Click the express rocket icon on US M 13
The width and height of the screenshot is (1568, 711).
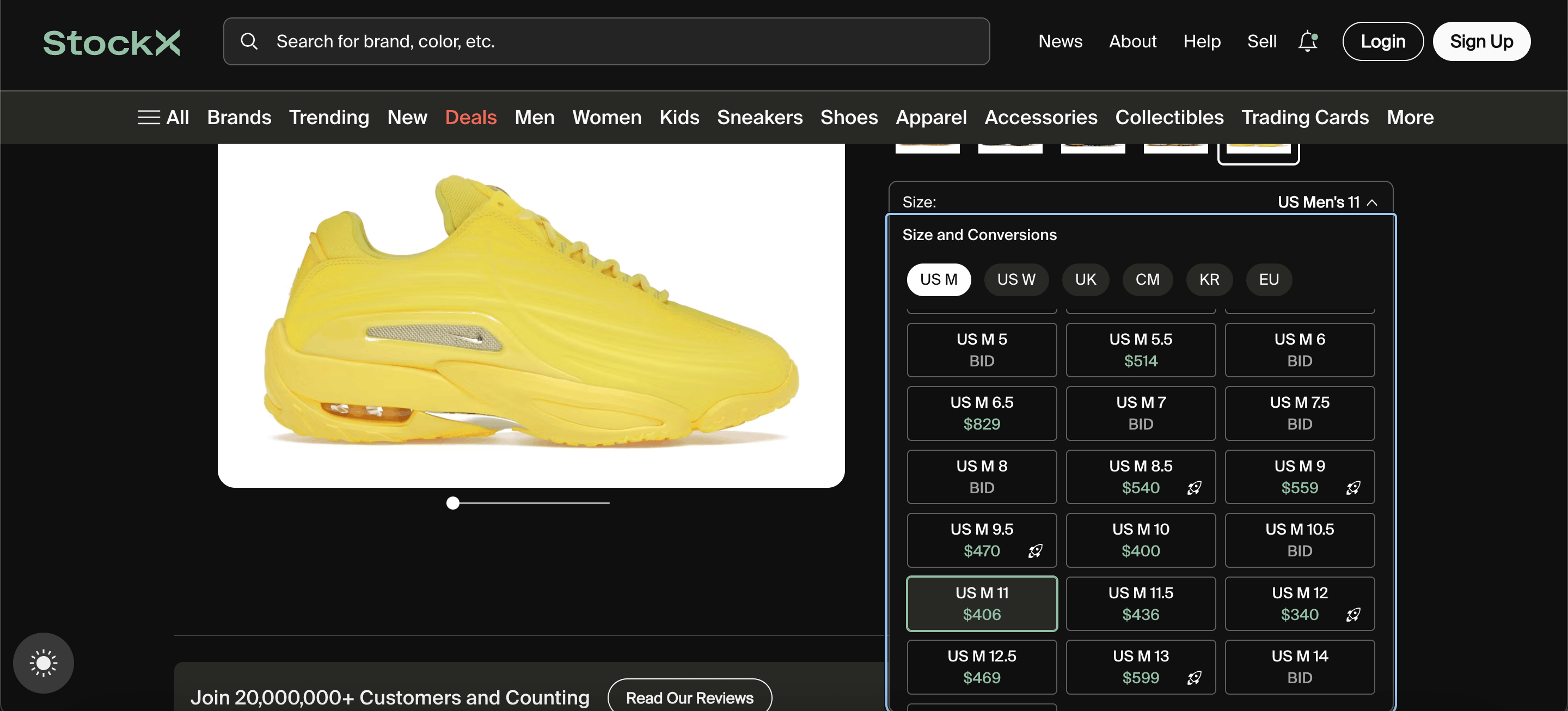(x=1195, y=678)
